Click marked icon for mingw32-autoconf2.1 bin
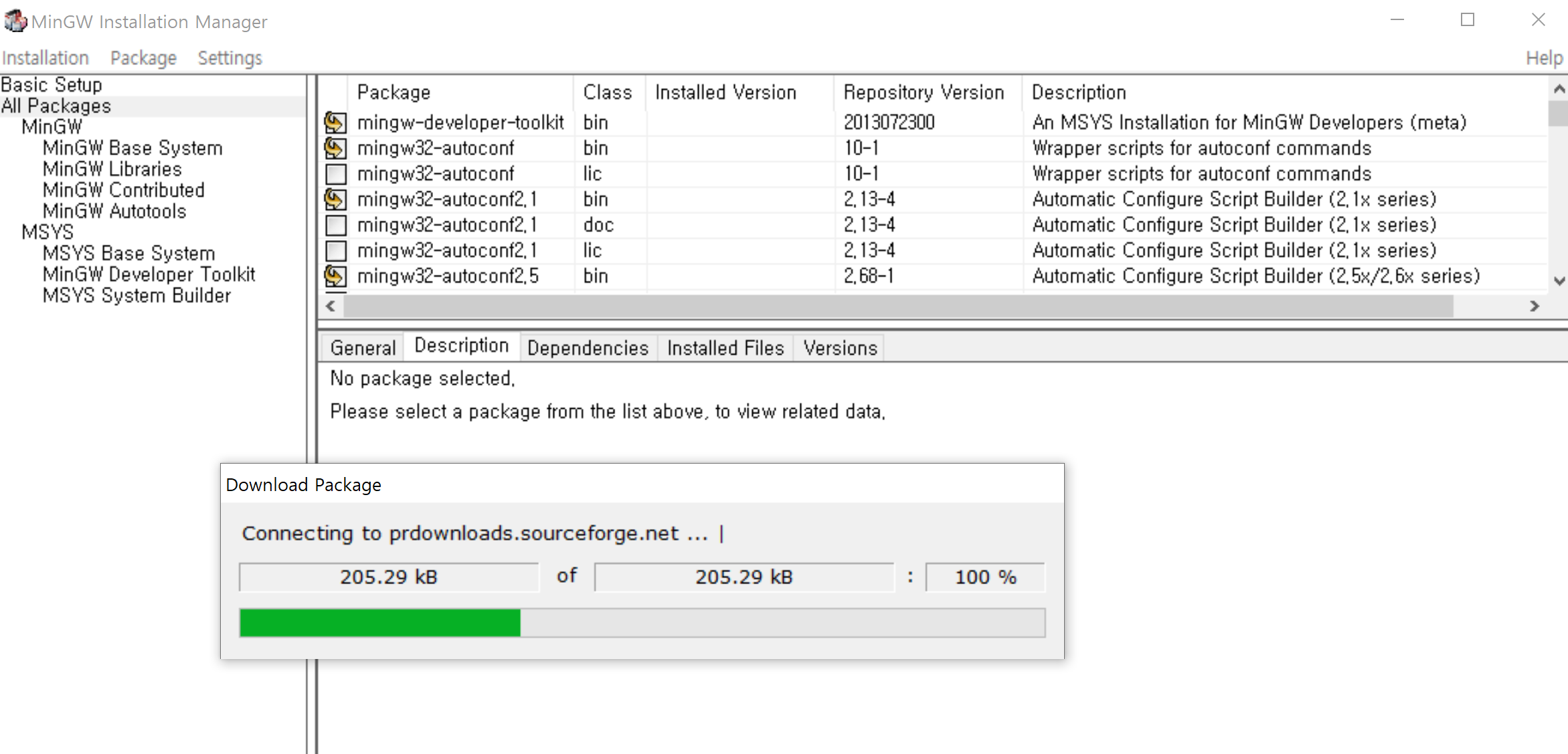This screenshot has height=754, width=1568. pos(335,199)
